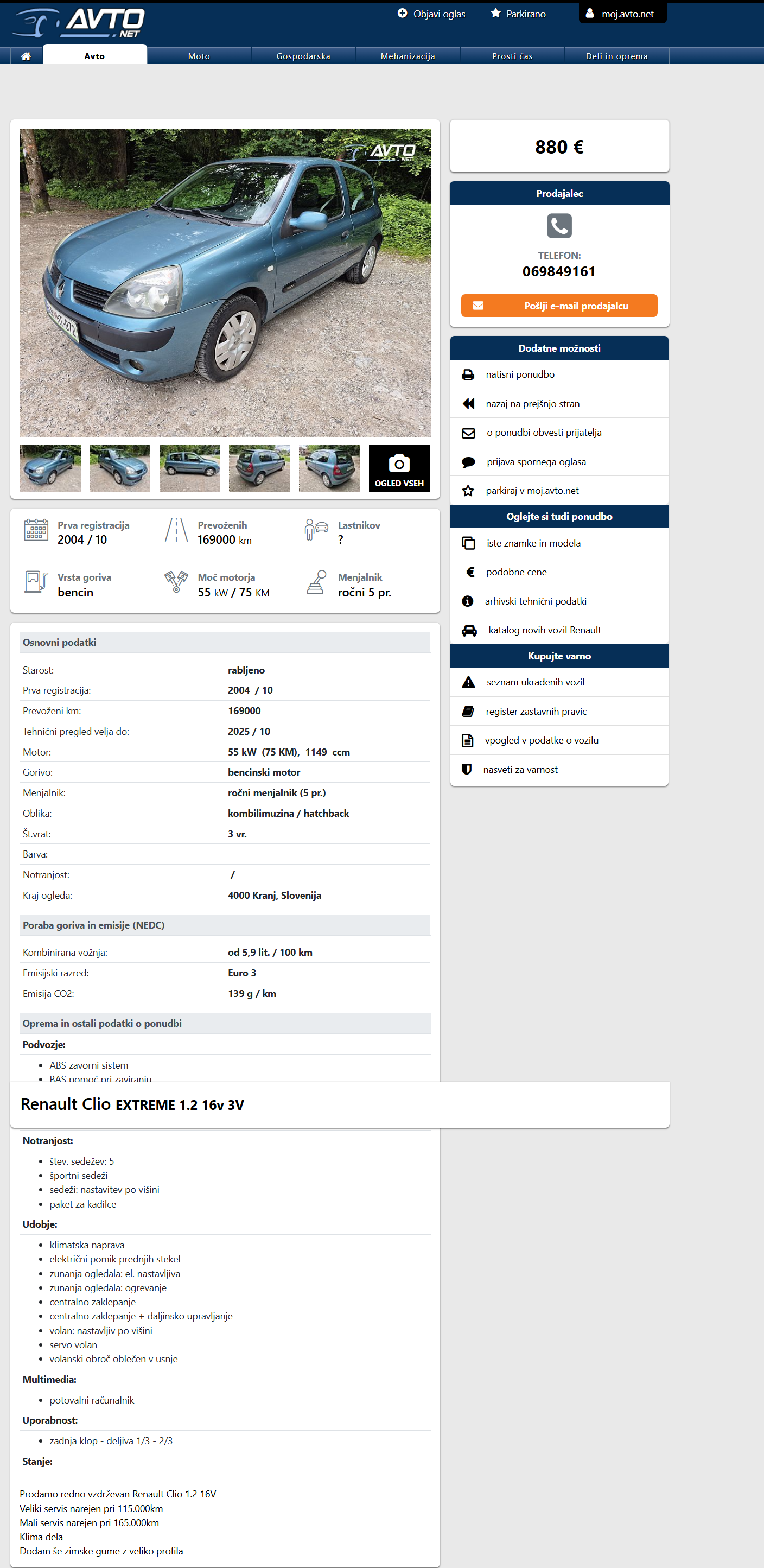Open the home icon tab
Viewport: 764px width, 1568px height.
point(26,56)
